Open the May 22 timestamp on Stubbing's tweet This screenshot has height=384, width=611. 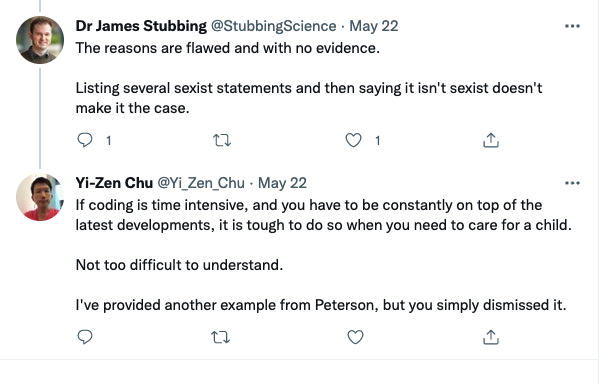pos(374,26)
